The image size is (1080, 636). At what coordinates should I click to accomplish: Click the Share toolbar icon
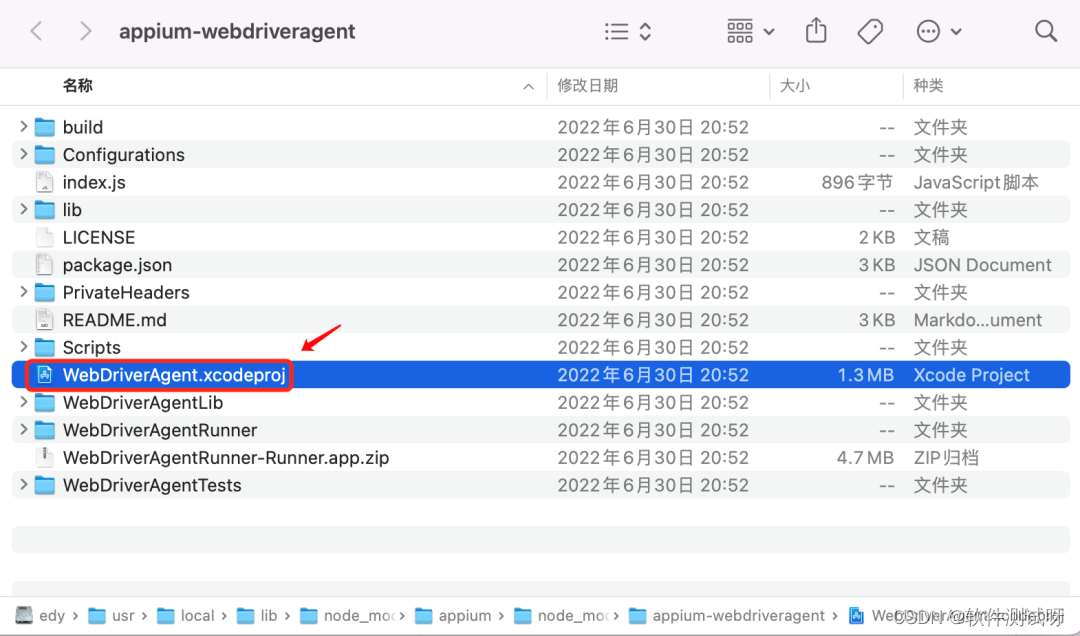[816, 30]
